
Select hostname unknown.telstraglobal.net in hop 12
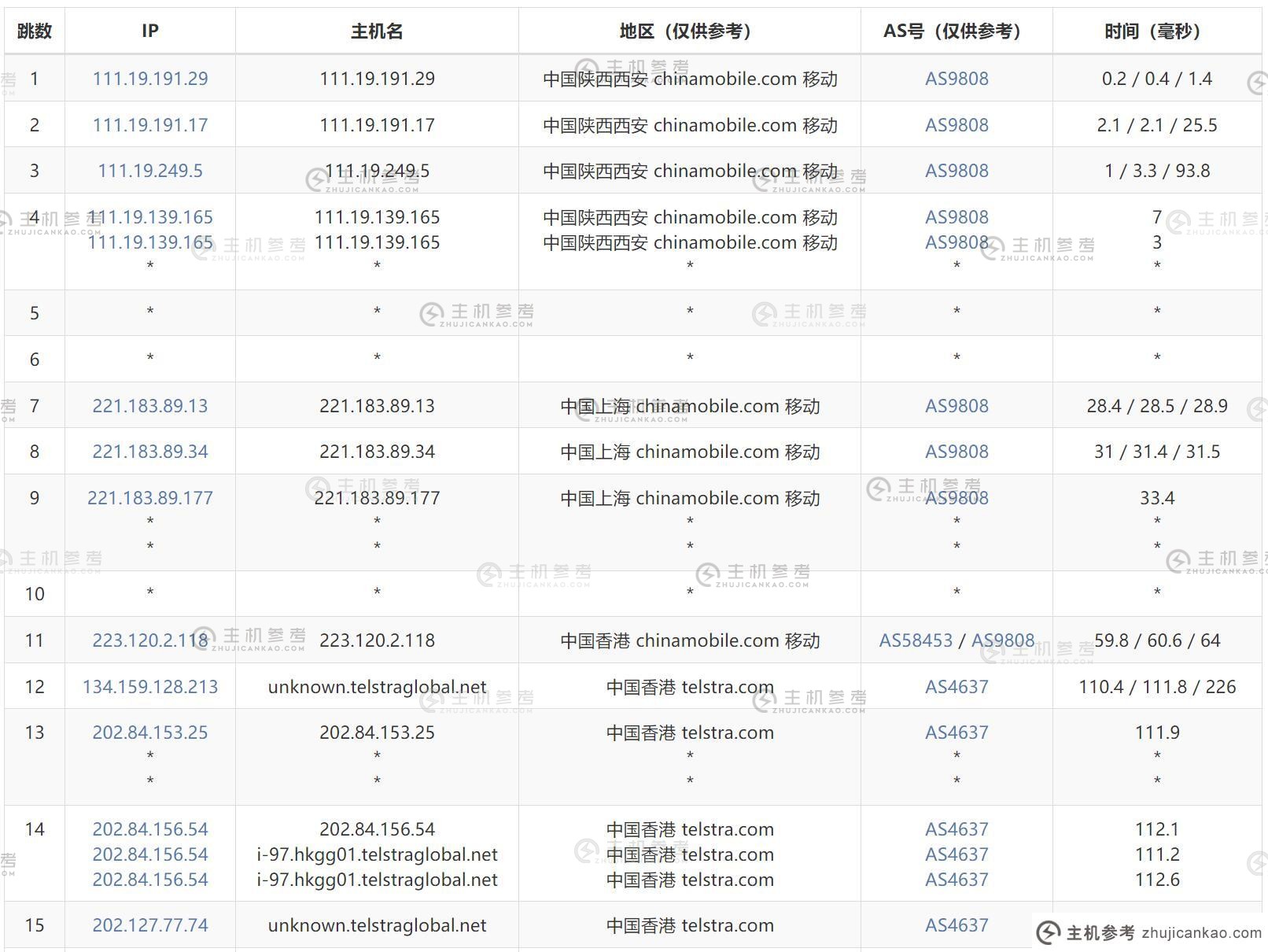pyautogui.click(x=377, y=687)
